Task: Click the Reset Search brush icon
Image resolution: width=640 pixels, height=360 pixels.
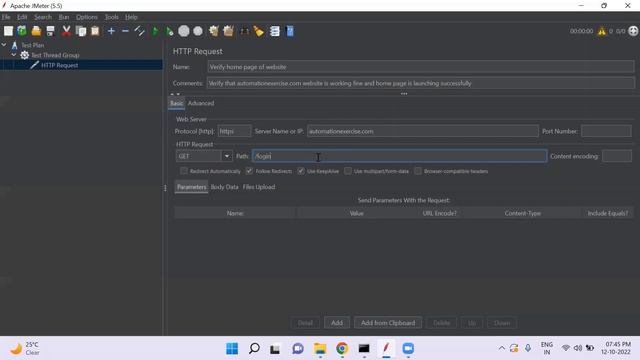Action: pyautogui.click(x=259, y=31)
